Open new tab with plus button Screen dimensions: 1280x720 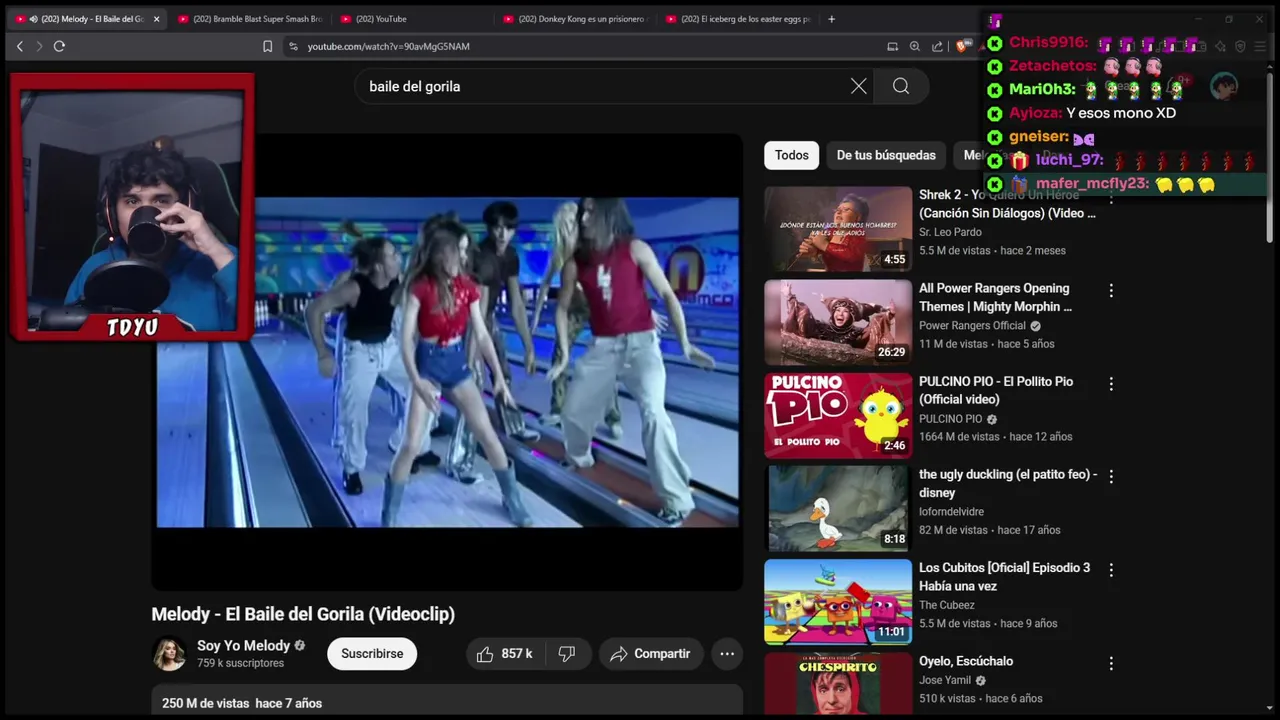point(831,19)
